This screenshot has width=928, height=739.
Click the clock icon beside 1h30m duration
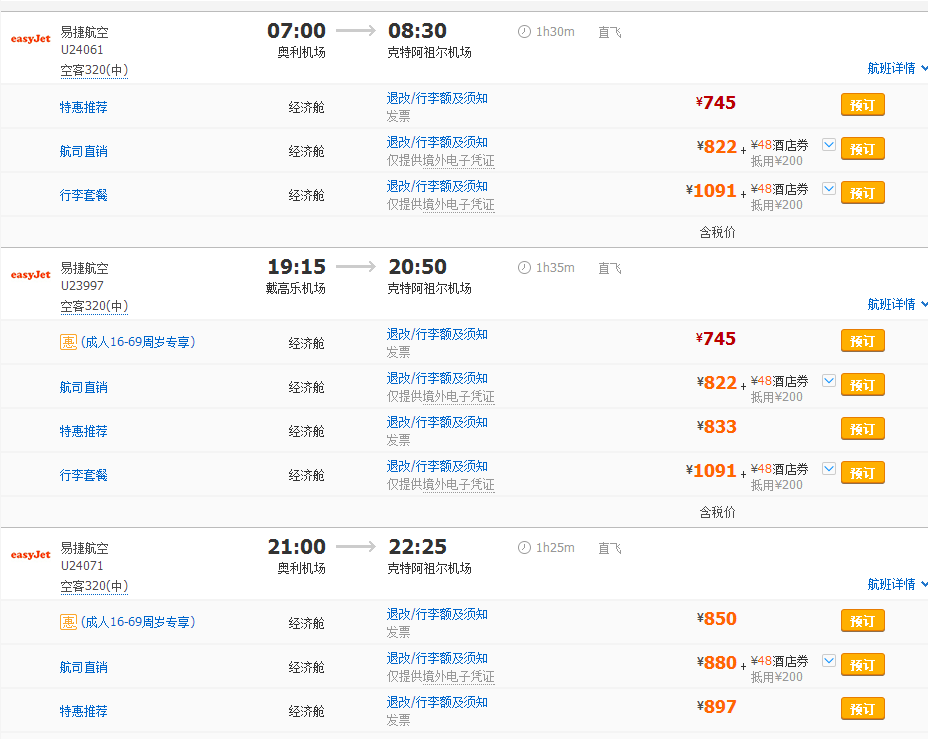[x=524, y=32]
